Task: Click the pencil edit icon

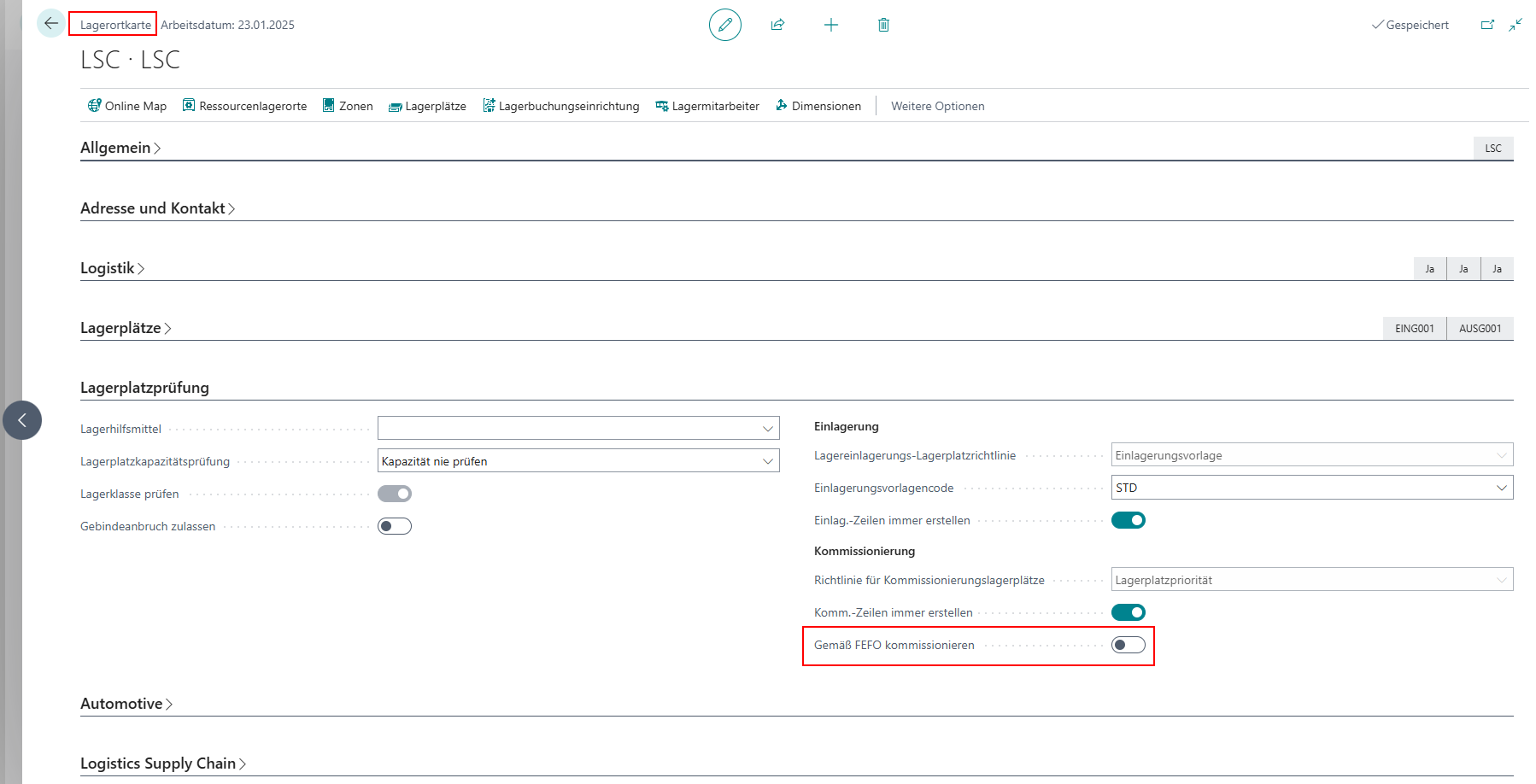Action: [724, 25]
